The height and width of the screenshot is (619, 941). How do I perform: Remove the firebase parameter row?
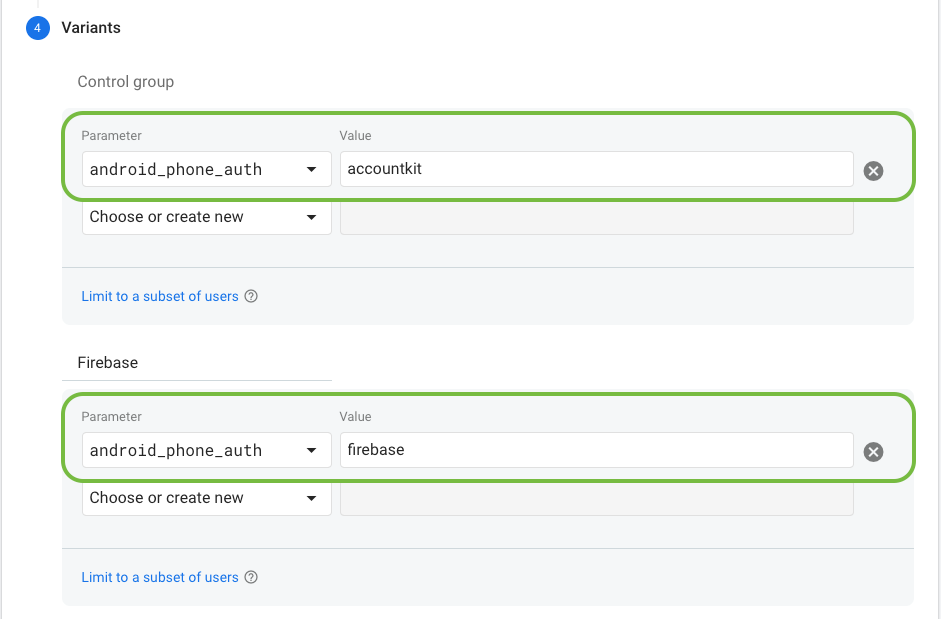point(873,452)
